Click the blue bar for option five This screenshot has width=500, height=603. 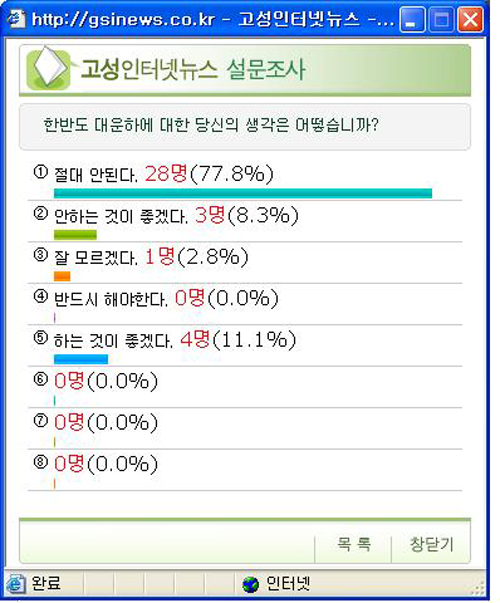(x=81, y=359)
